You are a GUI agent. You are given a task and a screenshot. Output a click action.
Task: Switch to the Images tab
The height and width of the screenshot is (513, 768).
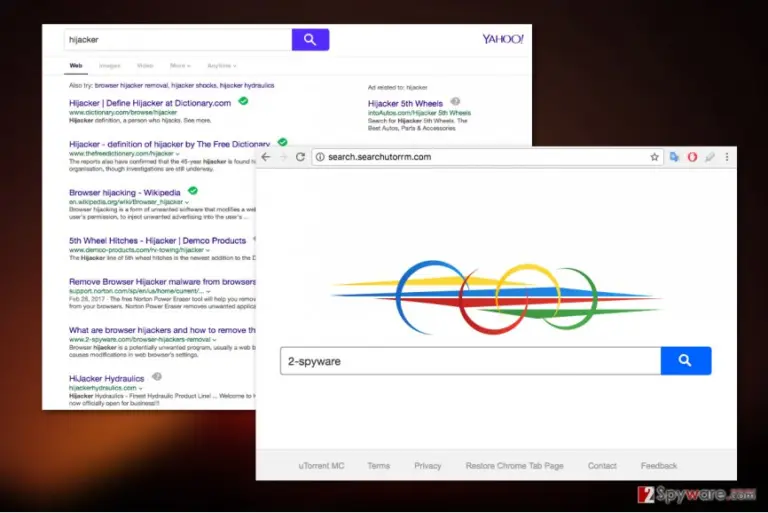(110, 66)
